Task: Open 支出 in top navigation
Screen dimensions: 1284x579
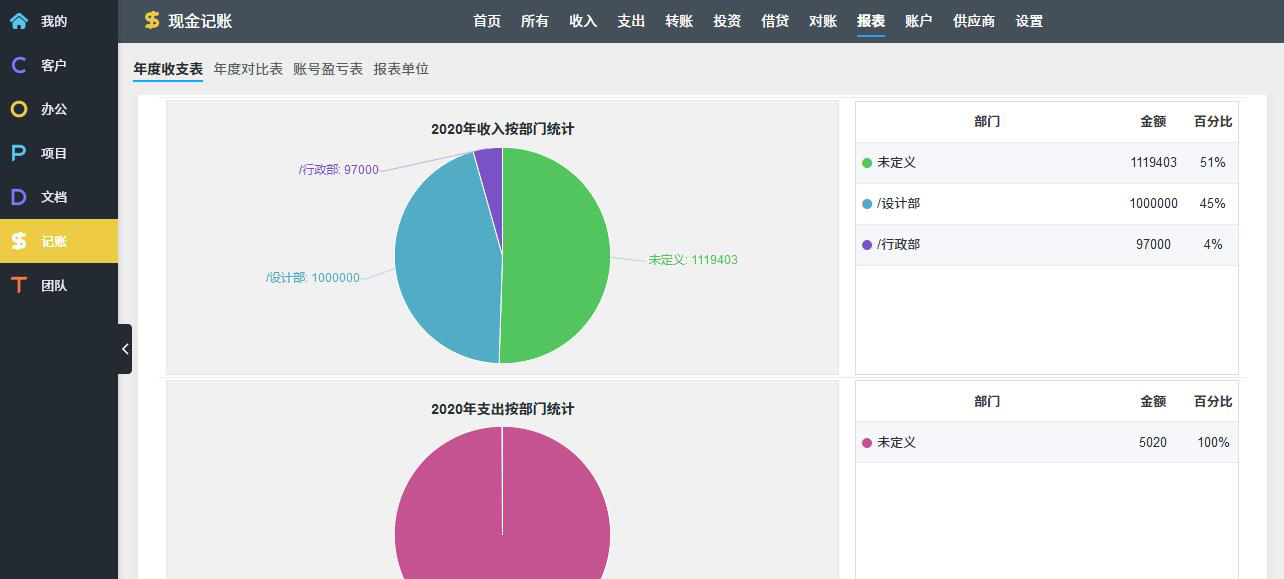Action: point(631,21)
